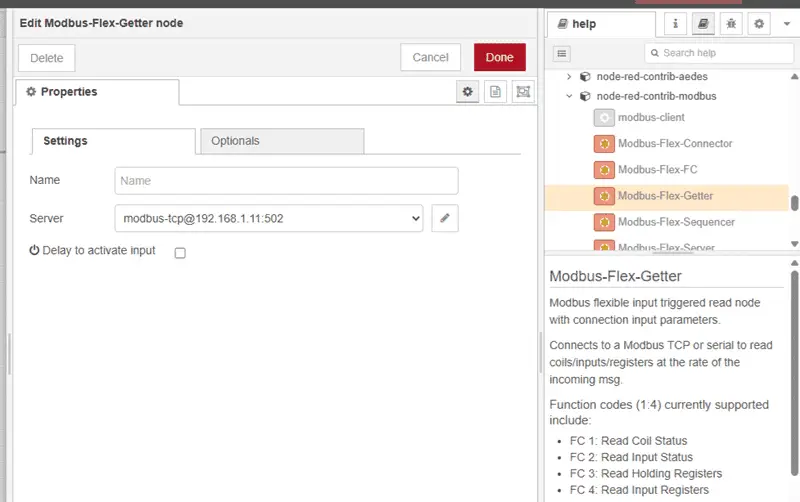Open modbus-client help entry

point(651,117)
